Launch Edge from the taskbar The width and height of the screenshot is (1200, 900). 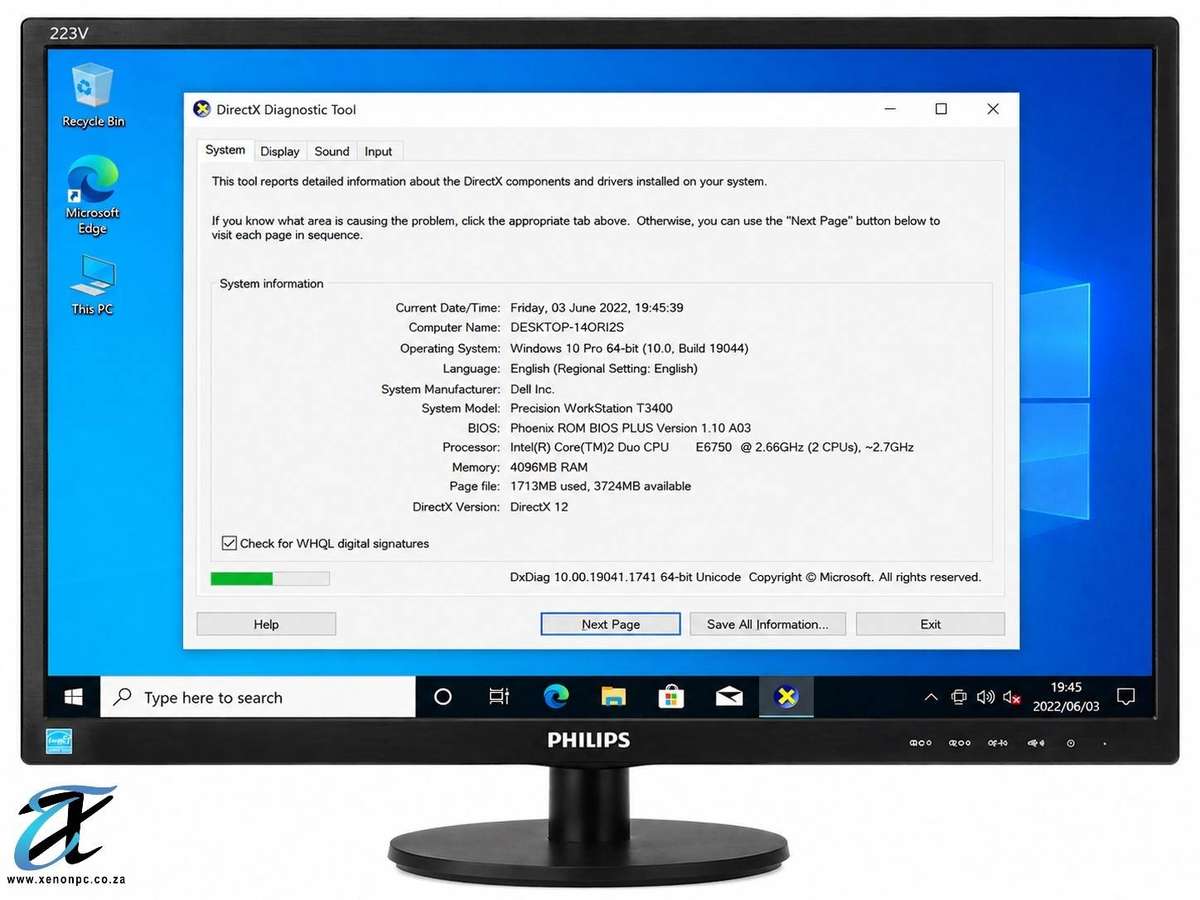[x=556, y=697]
